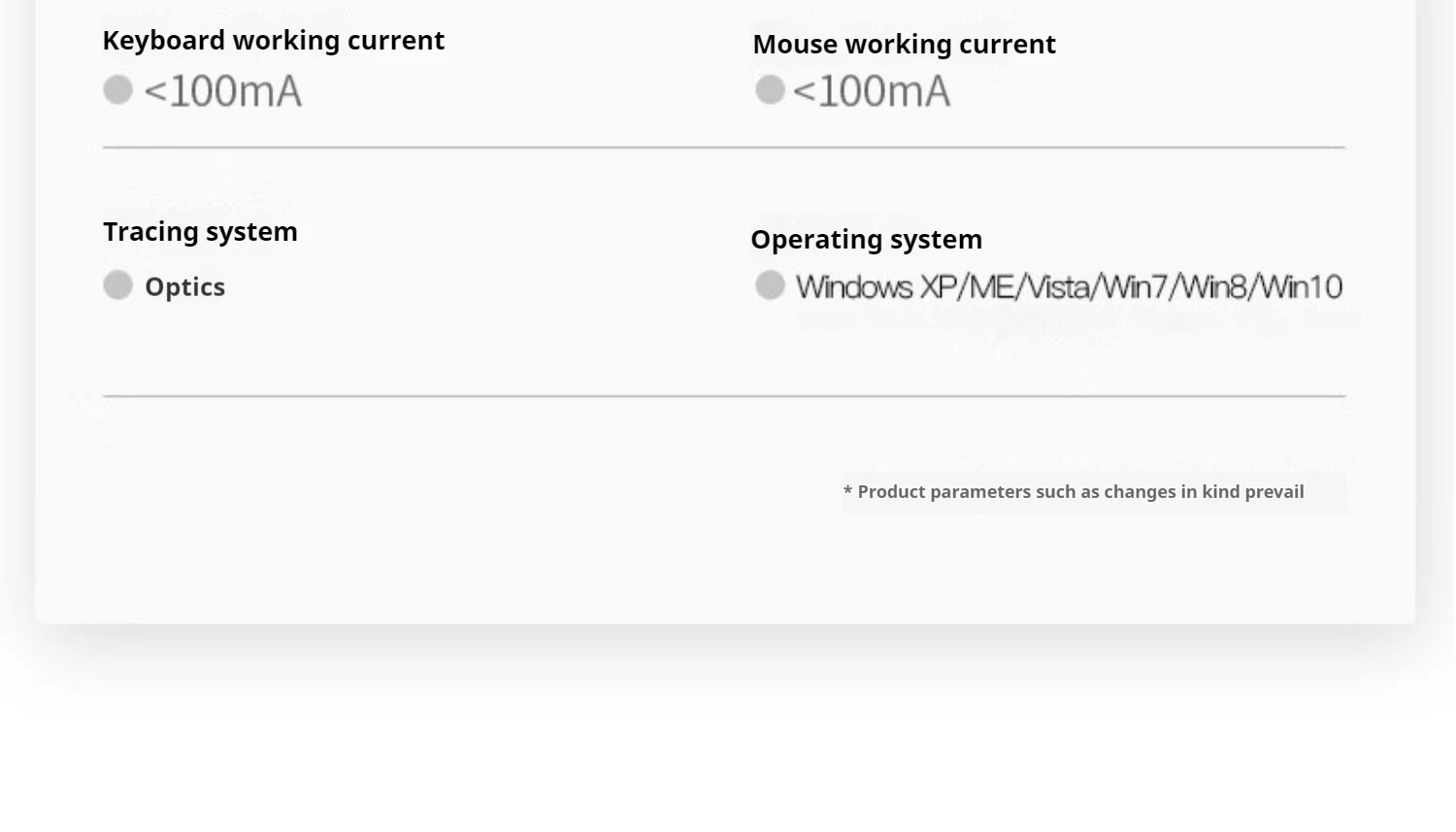Click the product parameters disclaimer note

(x=1079, y=492)
